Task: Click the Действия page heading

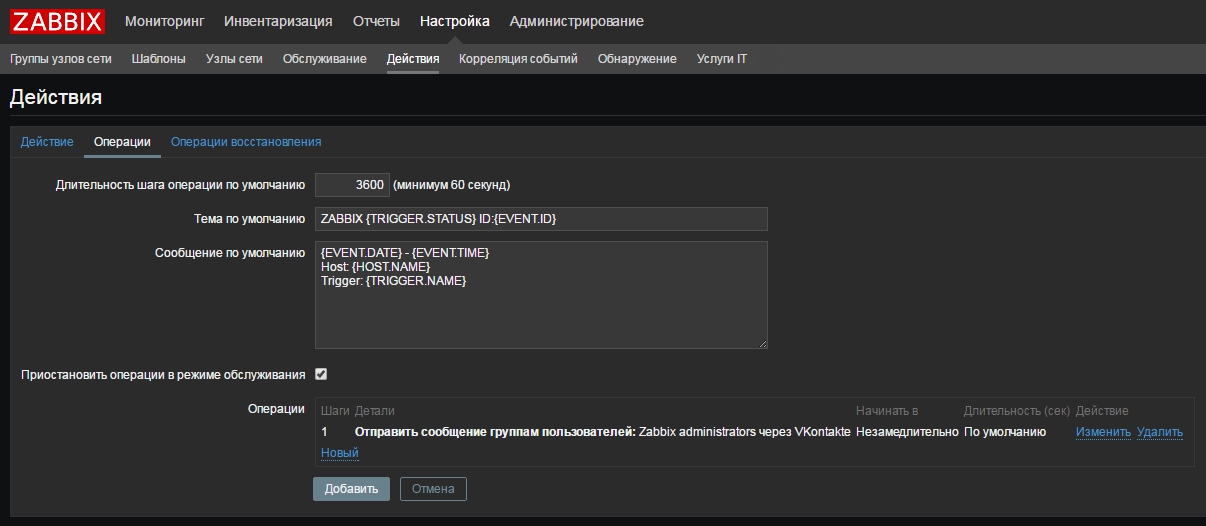Action: coord(56,97)
